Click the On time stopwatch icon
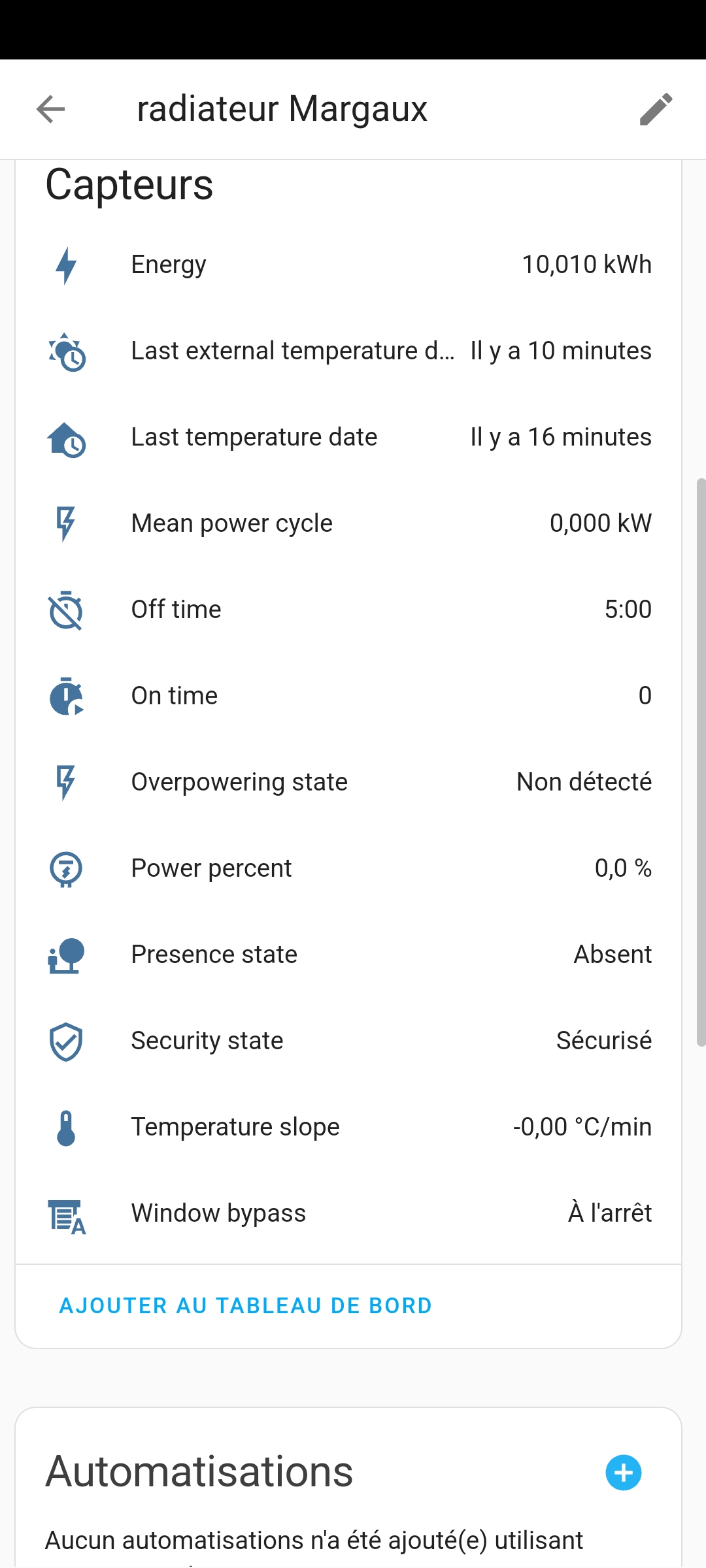The height and width of the screenshot is (1568, 706). 66,696
